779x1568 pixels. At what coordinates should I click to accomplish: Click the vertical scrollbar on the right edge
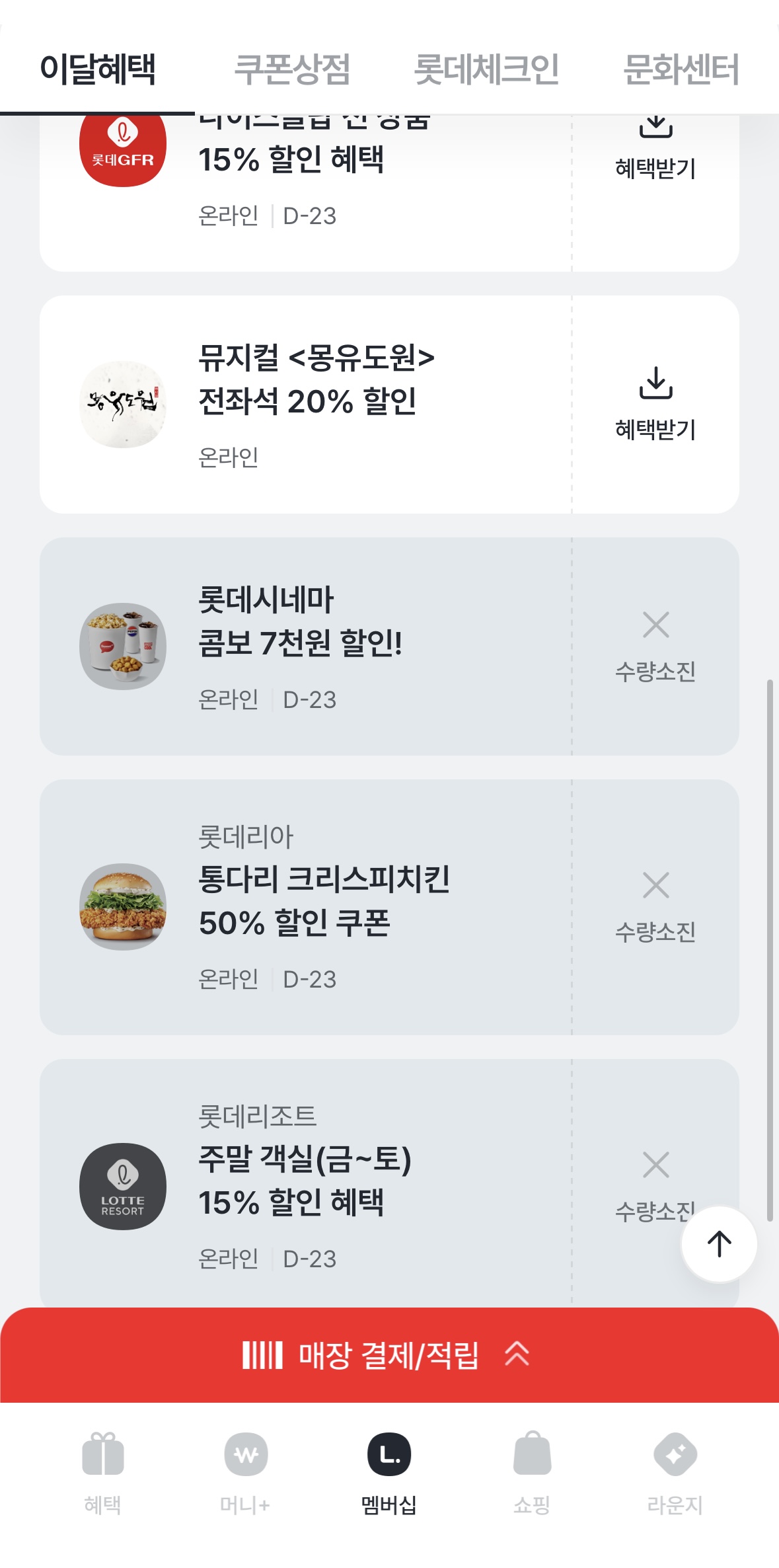coord(770,949)
